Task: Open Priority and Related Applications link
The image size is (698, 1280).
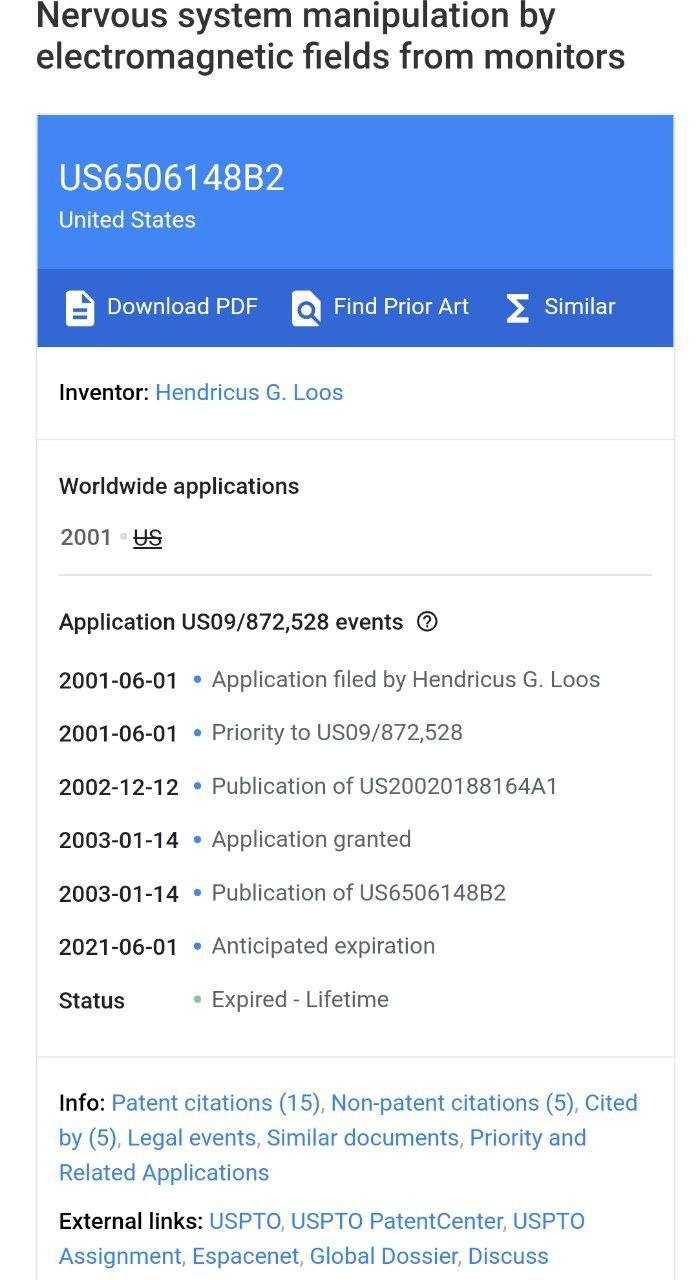Action: point(323,1155)
